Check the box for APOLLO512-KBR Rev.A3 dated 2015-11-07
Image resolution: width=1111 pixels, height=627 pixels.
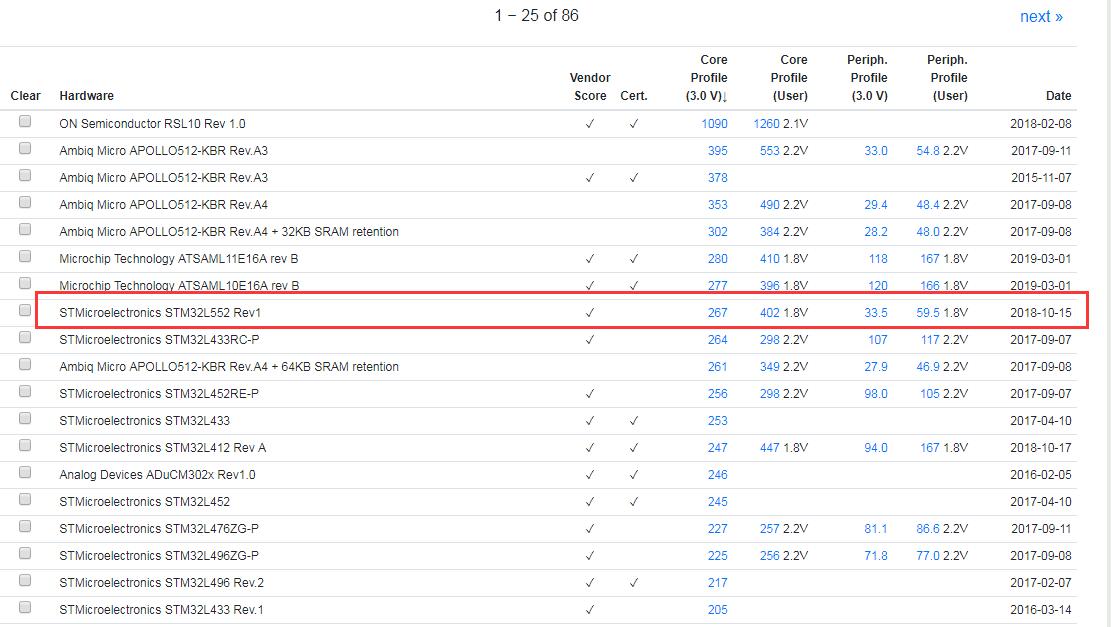(25, 175)
